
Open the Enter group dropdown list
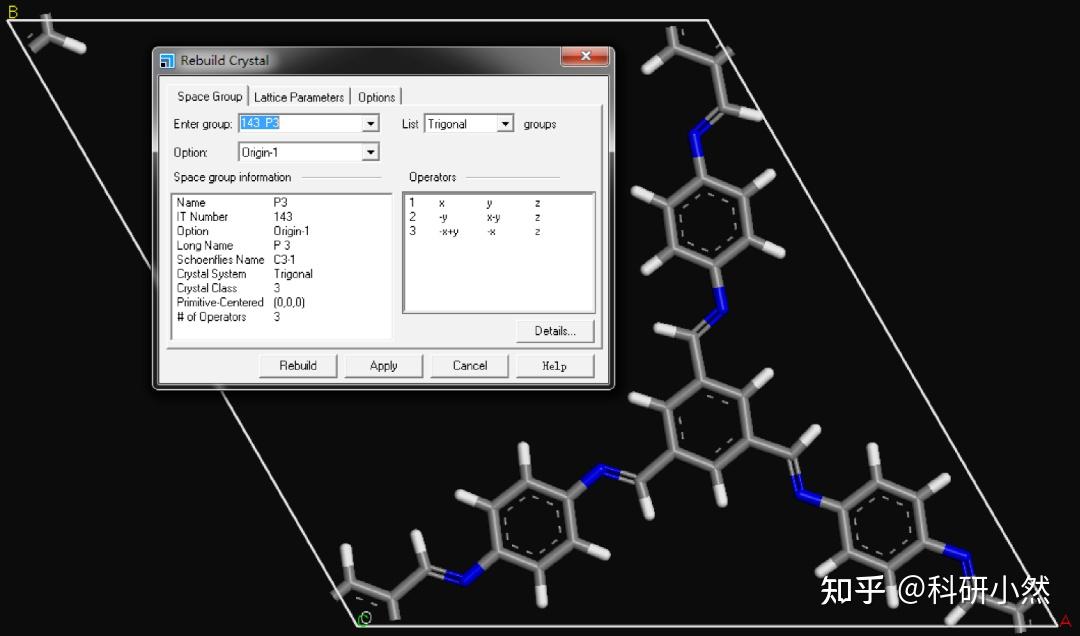(370, 123)
